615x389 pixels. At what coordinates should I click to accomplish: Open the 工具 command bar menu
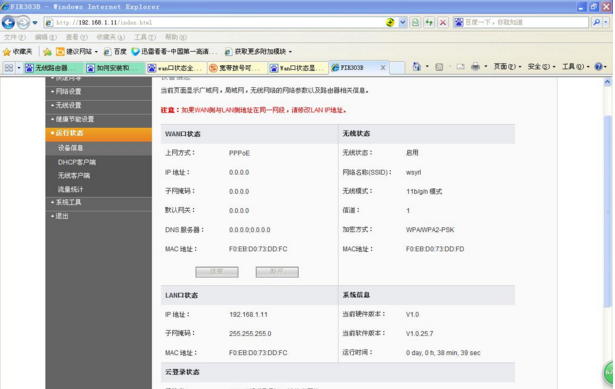point(575,67)
